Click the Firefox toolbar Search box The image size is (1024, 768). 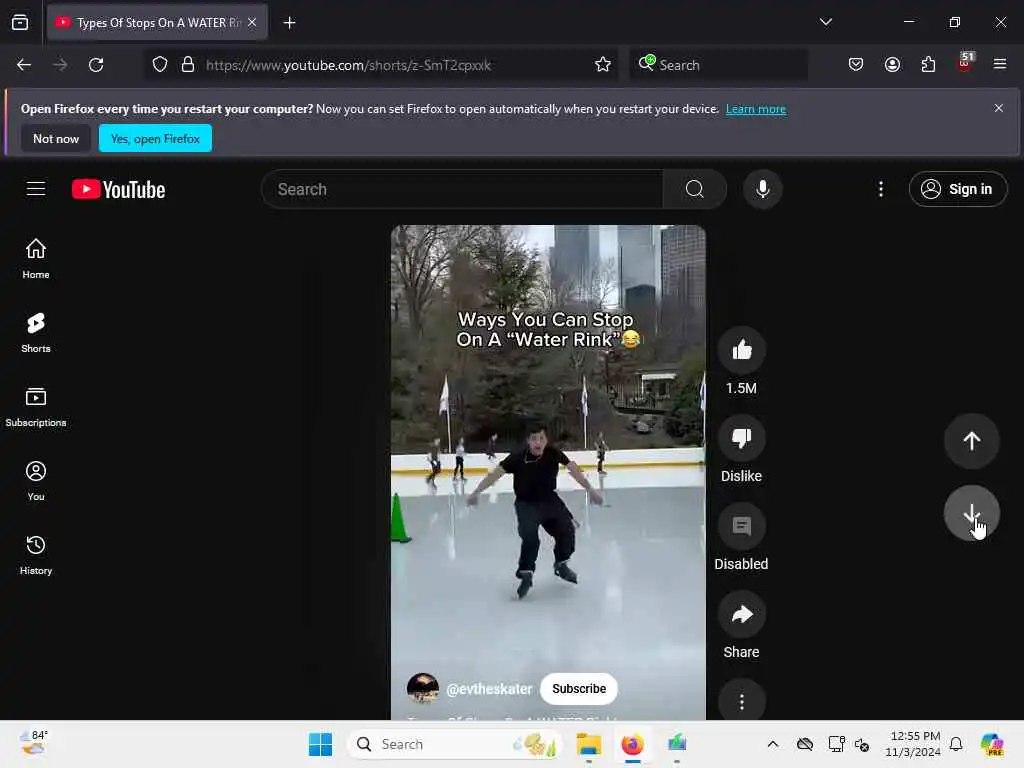tap(718, 65)
